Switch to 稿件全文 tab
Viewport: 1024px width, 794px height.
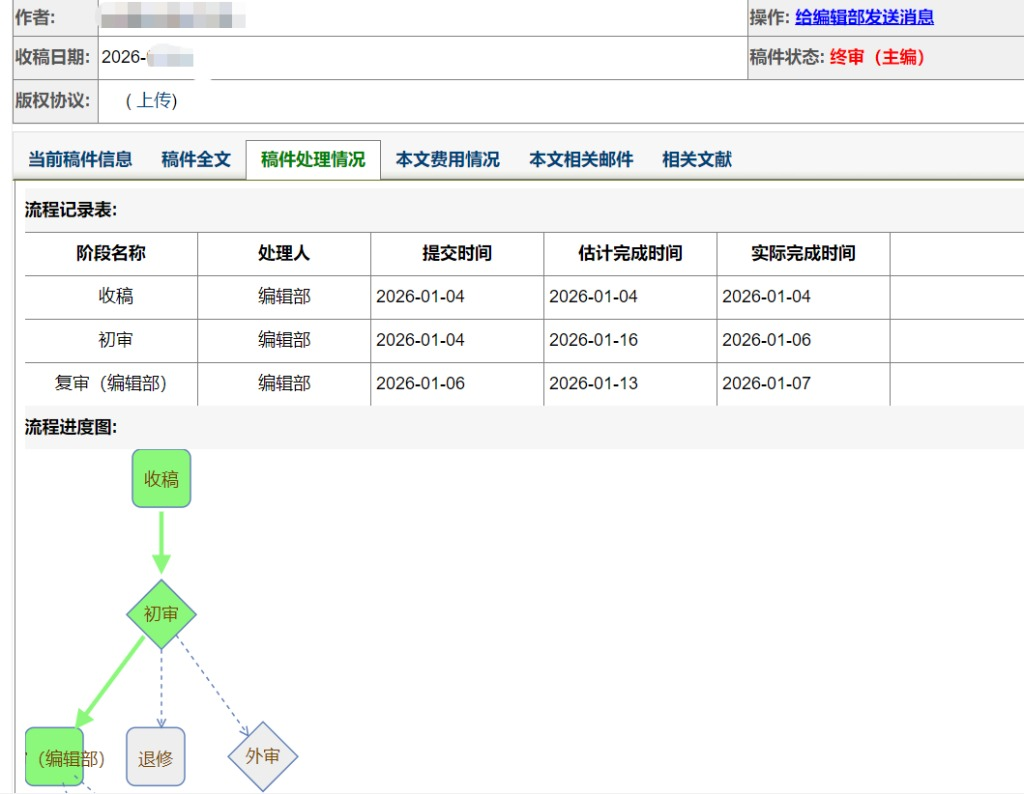pyautogui.click(x=196, y=159)
